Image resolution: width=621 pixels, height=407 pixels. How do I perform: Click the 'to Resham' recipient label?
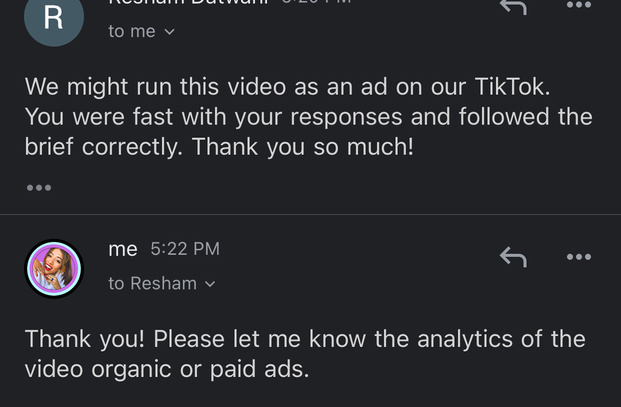pyautogui.click(x=152, y=284)
